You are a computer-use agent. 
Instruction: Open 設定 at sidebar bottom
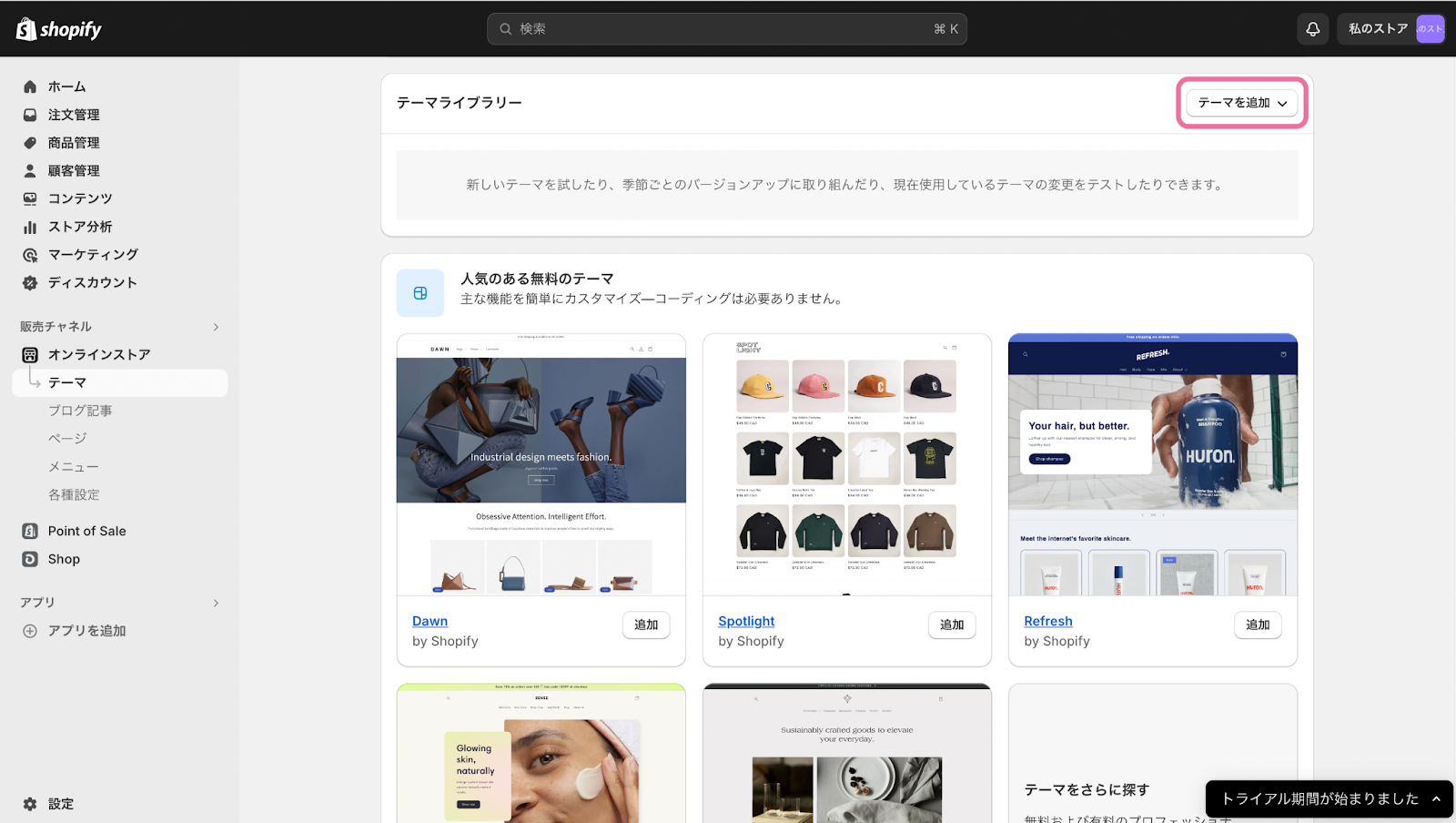point(61,804)
